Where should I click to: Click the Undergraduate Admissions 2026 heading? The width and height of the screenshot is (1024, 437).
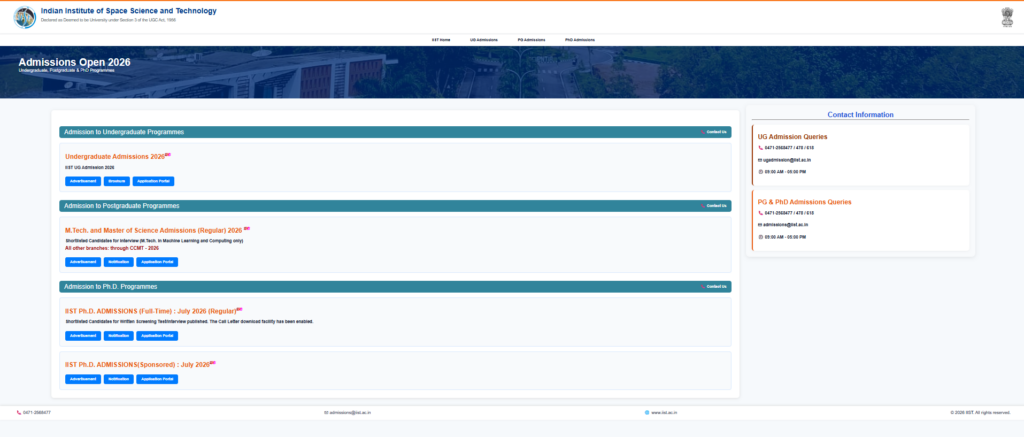(x=115, y=157)
